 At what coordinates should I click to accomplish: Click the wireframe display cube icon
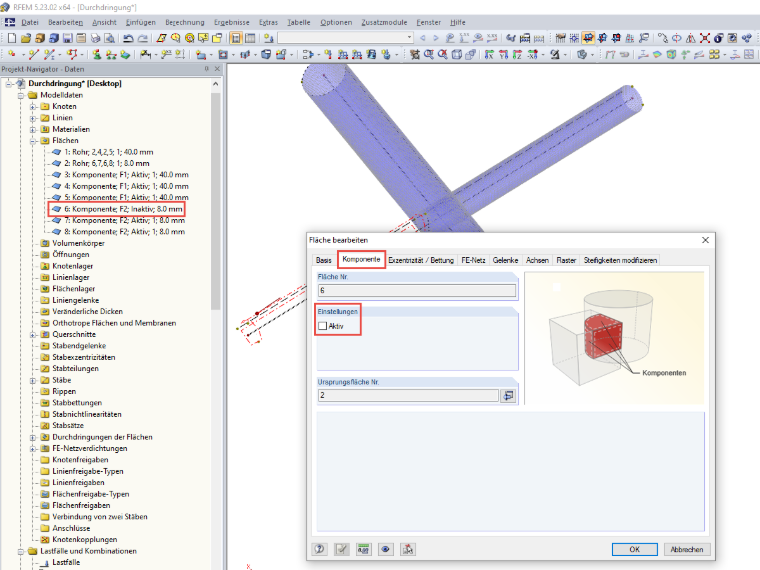coord(457,54)
